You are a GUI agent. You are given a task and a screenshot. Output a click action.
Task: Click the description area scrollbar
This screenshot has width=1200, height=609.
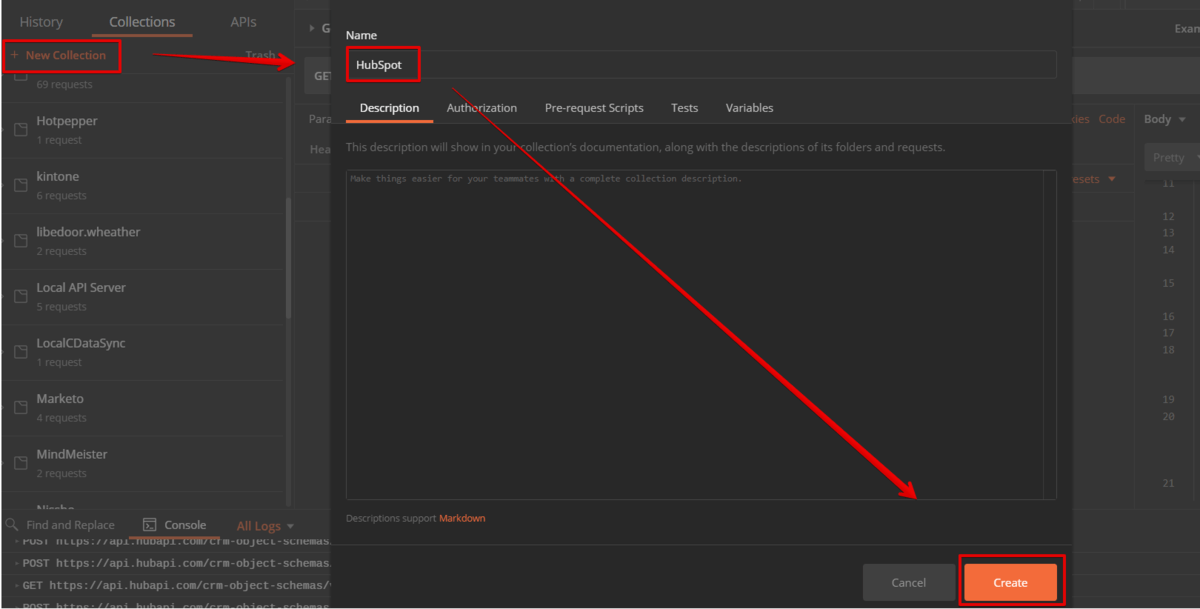pos(1050,334)
